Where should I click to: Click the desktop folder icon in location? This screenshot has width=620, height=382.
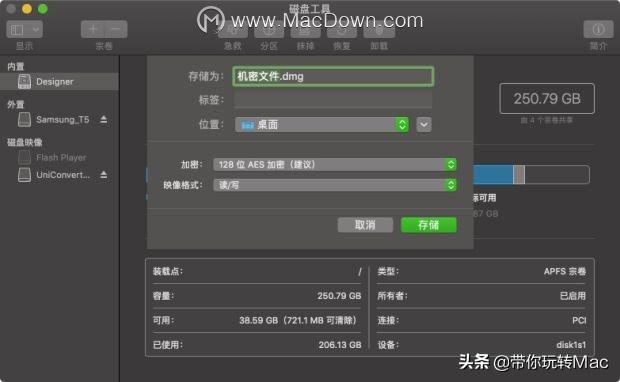tap(247, 125)
